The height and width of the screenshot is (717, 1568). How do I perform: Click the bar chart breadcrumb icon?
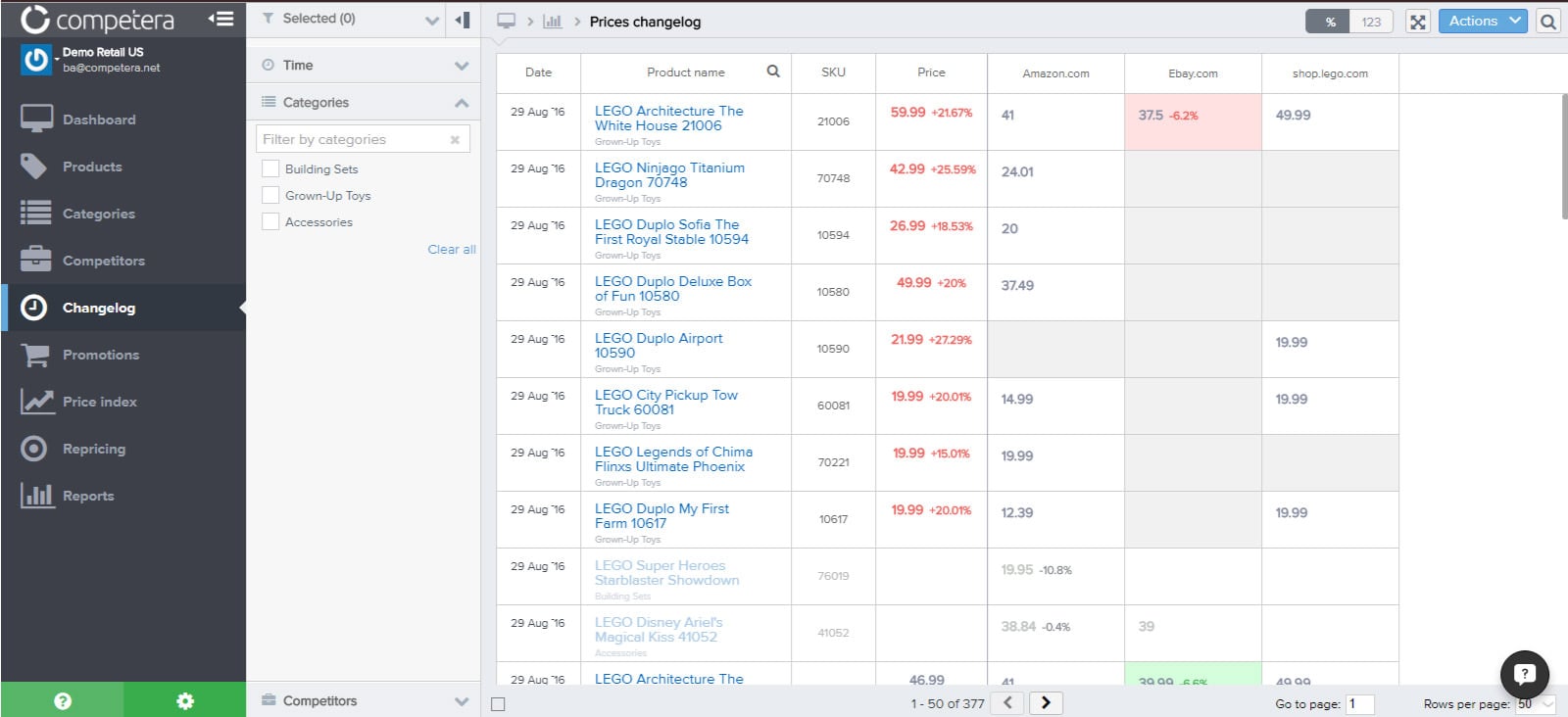point(553,22)
